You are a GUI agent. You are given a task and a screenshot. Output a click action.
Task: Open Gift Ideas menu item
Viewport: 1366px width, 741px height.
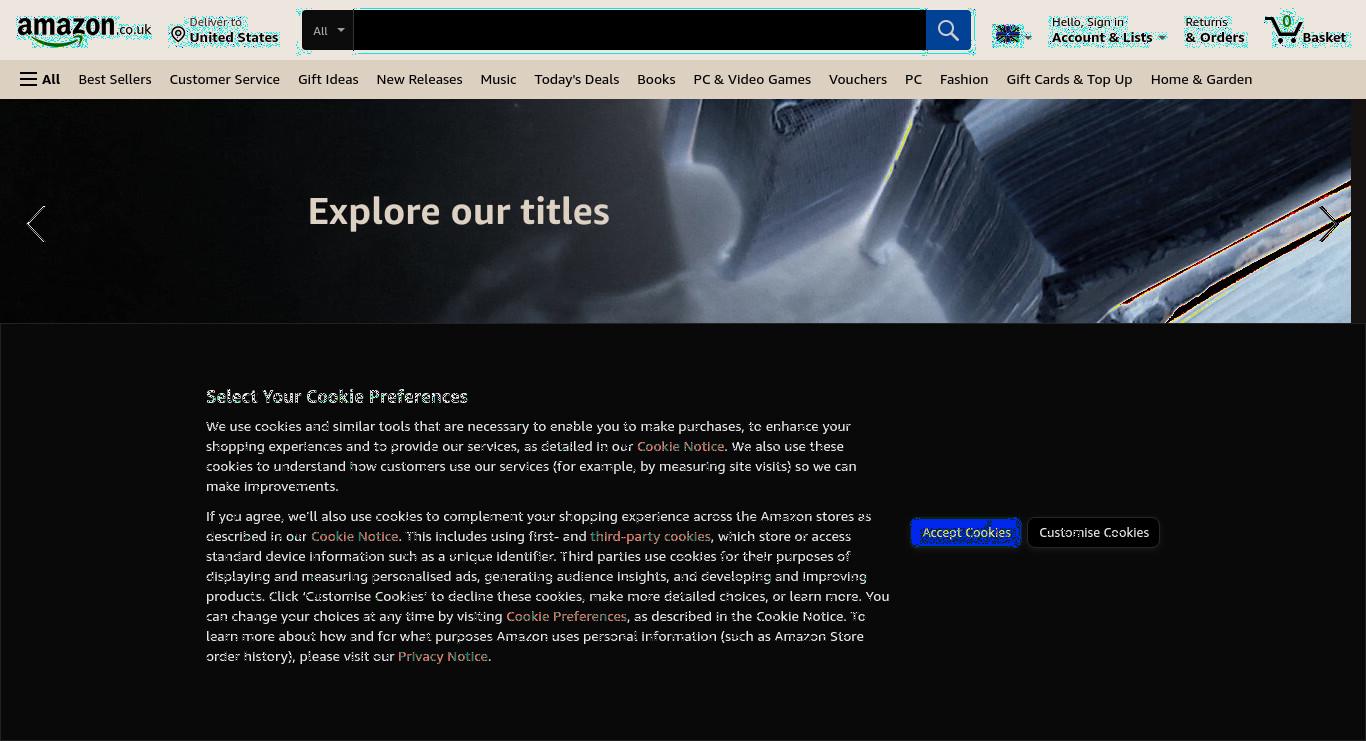click(x=328, y=79)
